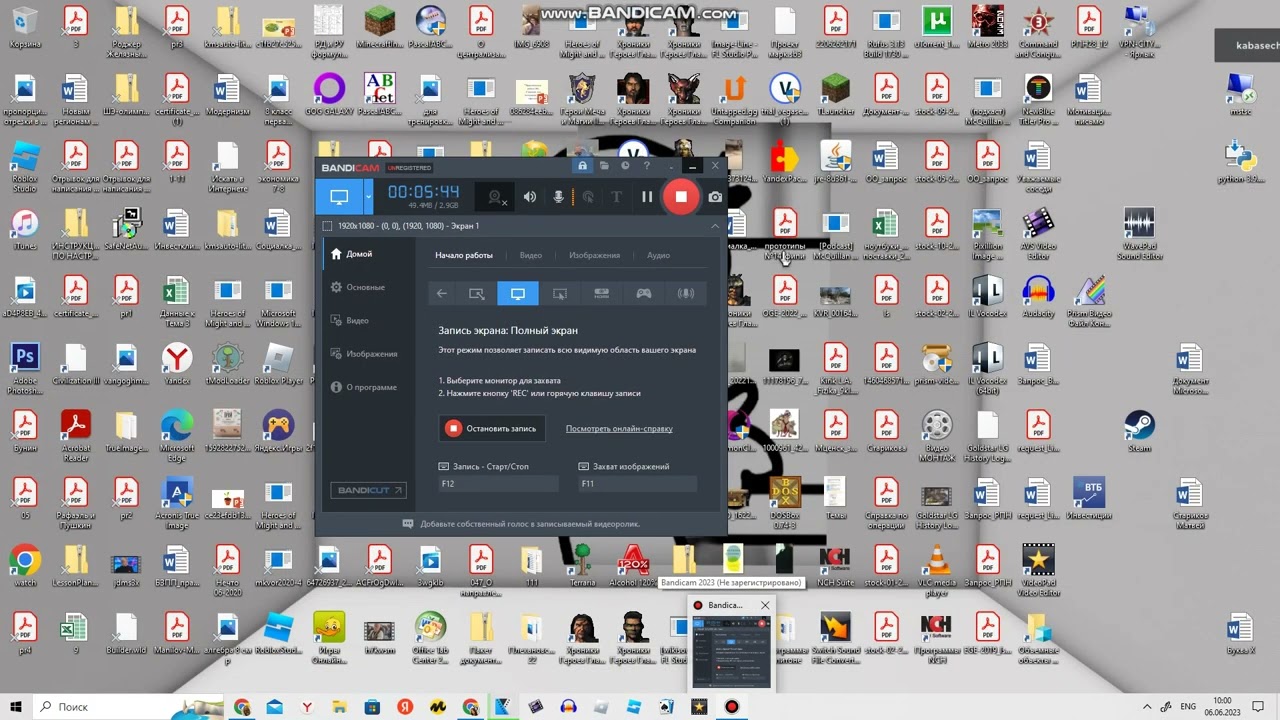Click the back arrow in mode bar
1280x720 pixels.
tap(442, 293)
